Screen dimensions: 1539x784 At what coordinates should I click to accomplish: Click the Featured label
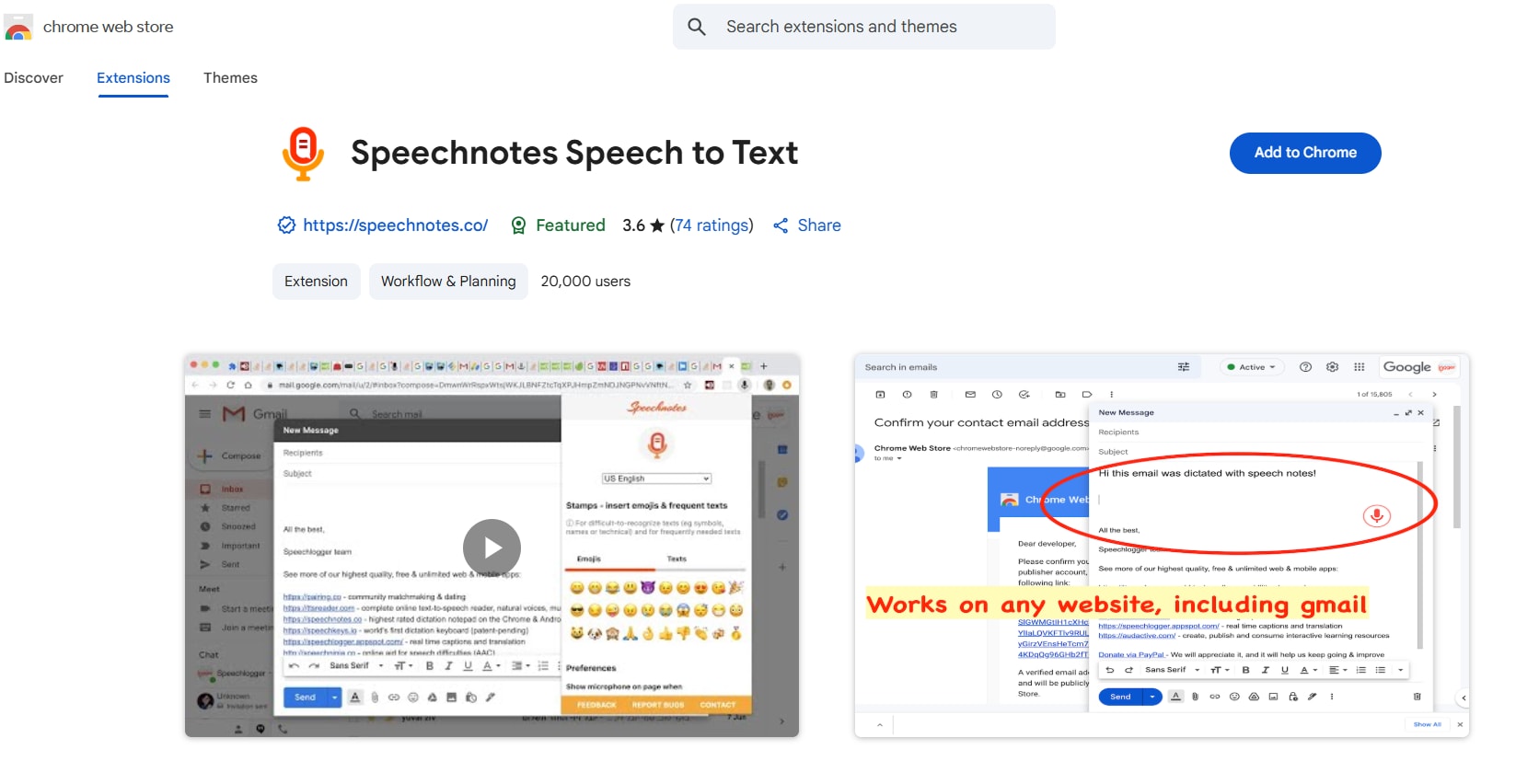[571, 225]
